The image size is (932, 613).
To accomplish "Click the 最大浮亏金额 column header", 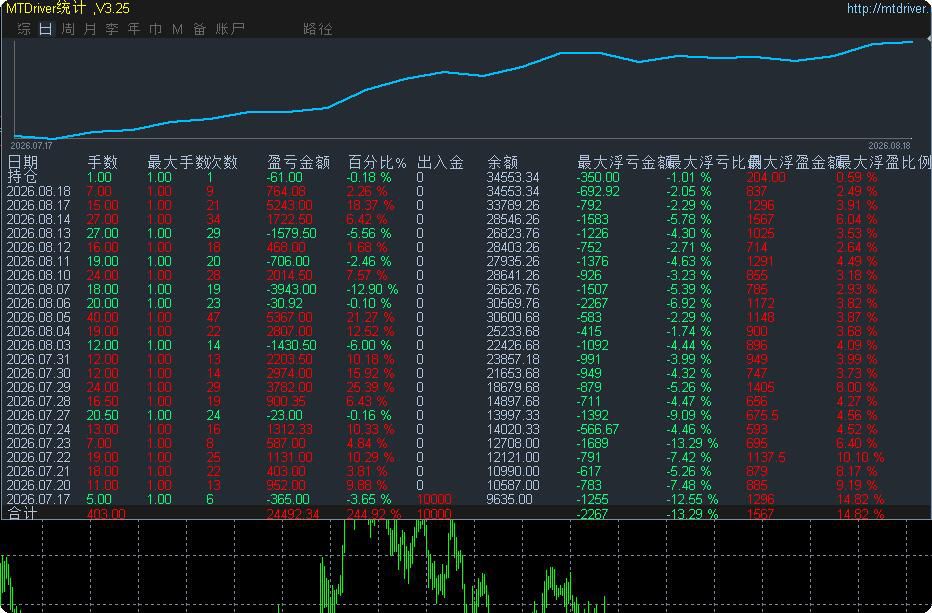I will pos(624,162).
